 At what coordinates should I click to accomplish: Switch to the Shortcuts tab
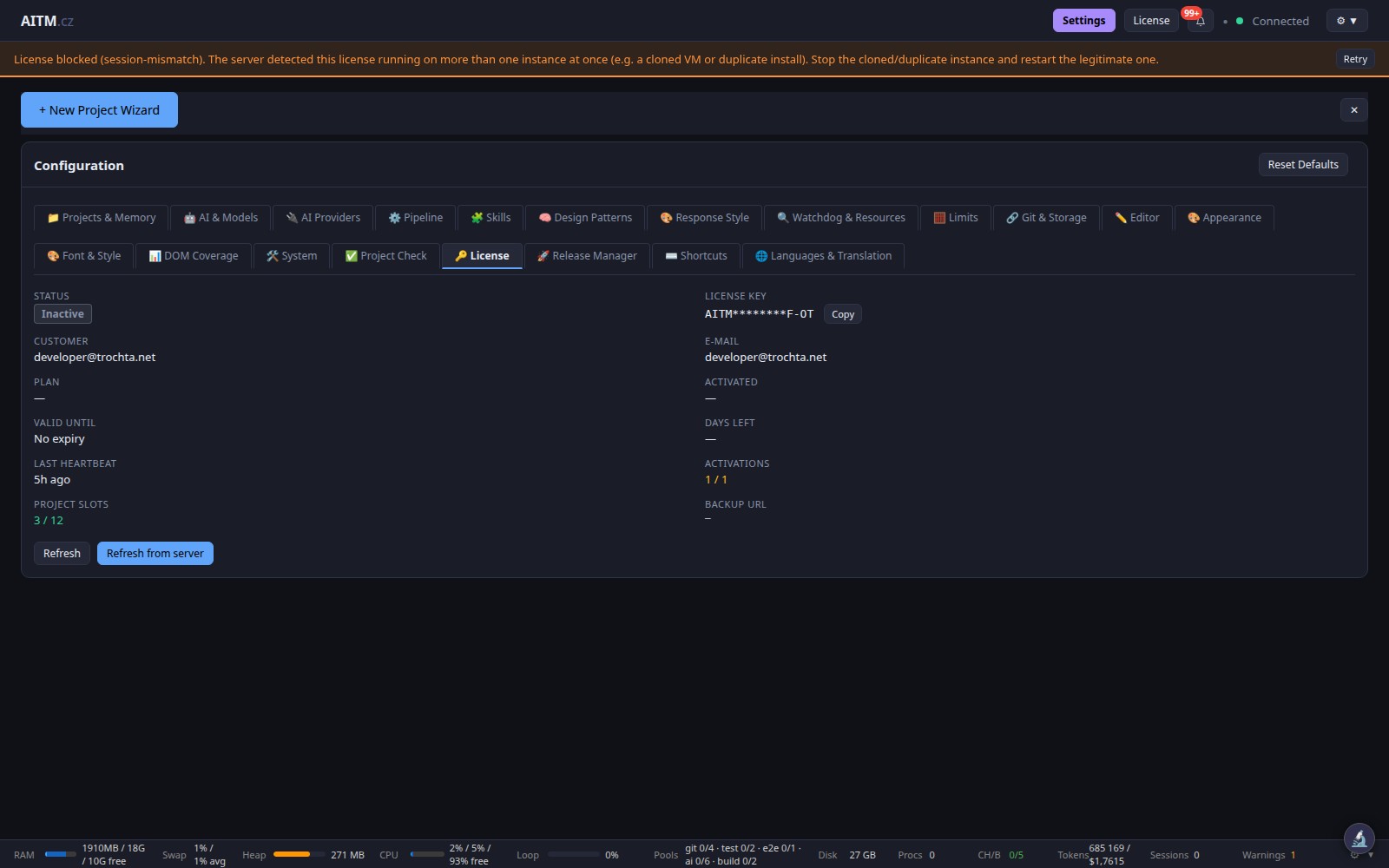point(696,256)
